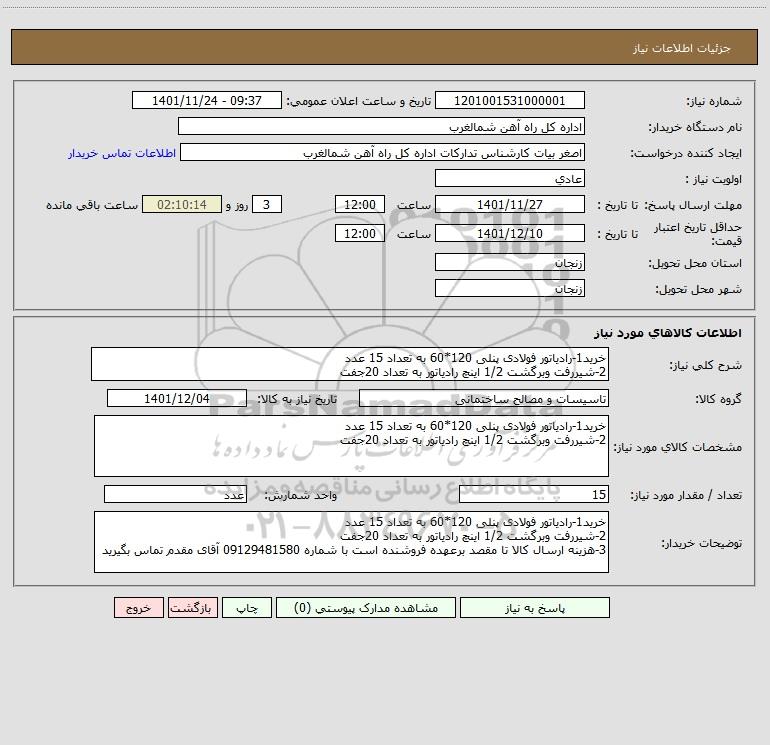
Task: Click the خروج exit button
Action: click(x=139, y=608)
